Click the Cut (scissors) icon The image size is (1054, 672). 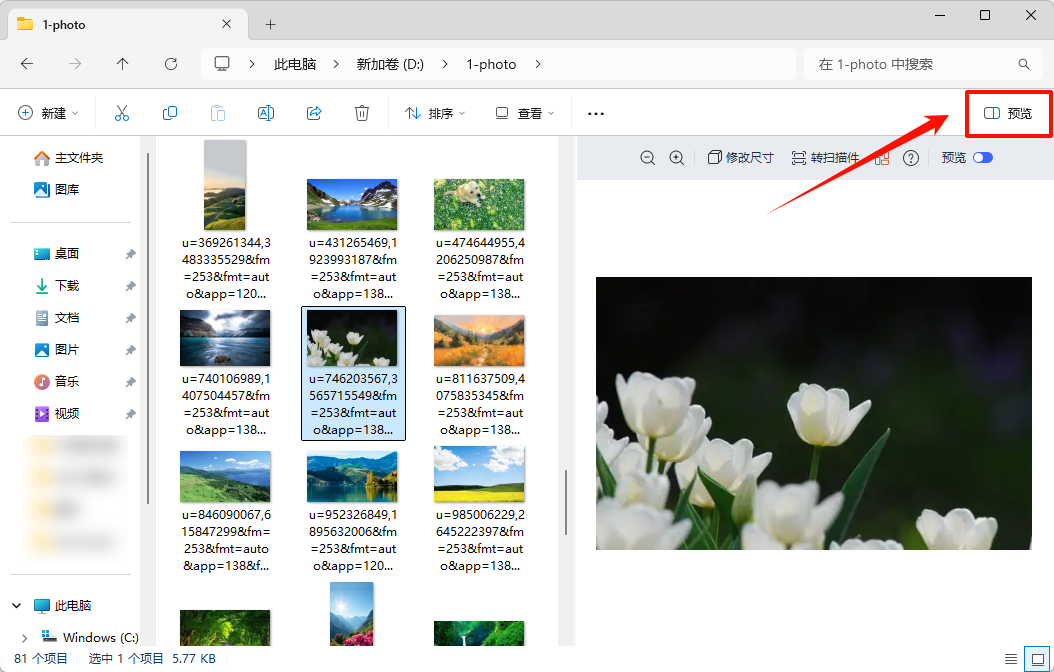click(122, 113)
